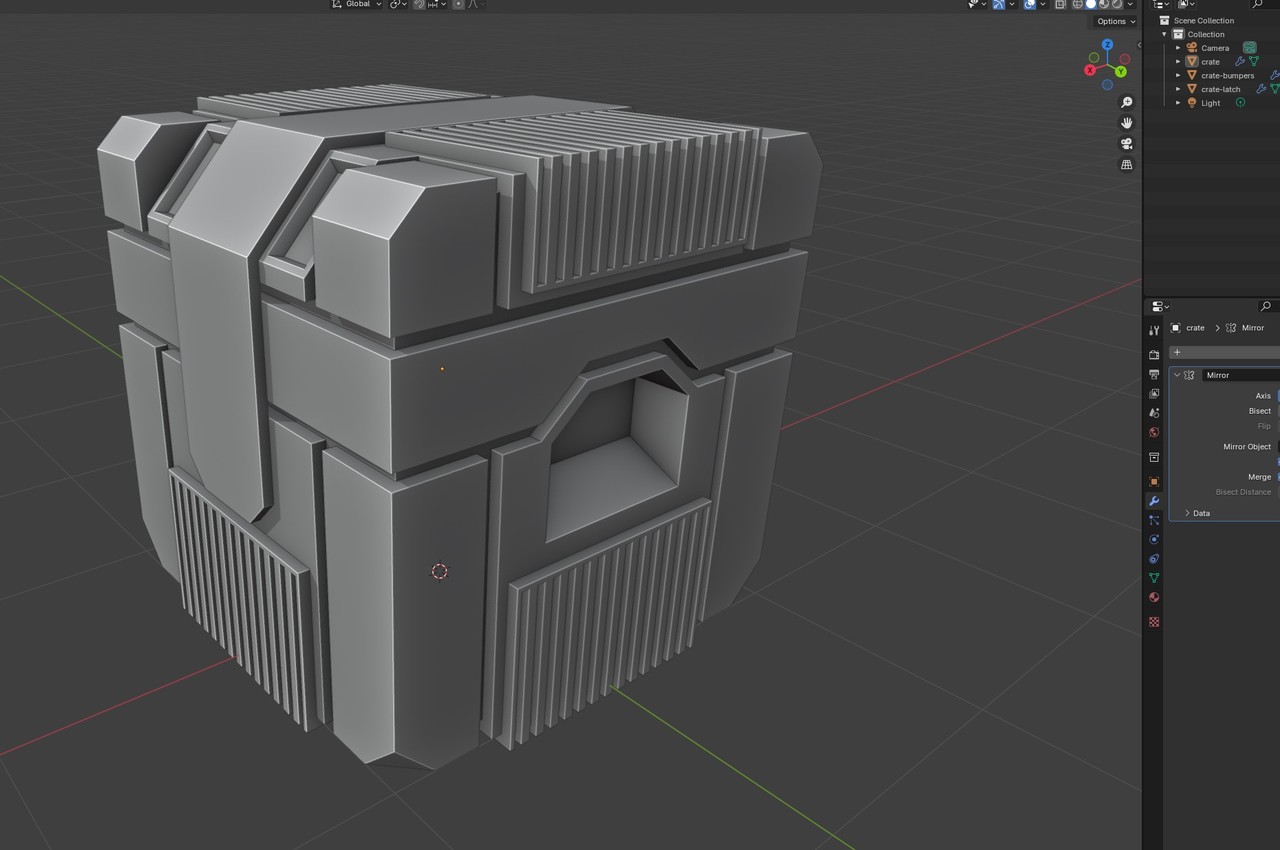The image size is (1280, 850).
Task: Click the viewport zoom magnifier icon
Action: (x=1127, y=102)
